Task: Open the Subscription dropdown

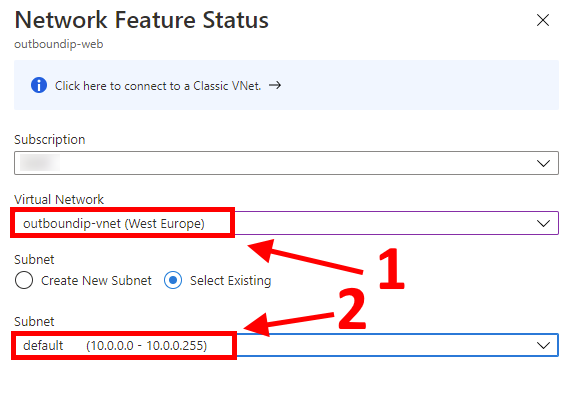Action: click(x=286, y=163)
